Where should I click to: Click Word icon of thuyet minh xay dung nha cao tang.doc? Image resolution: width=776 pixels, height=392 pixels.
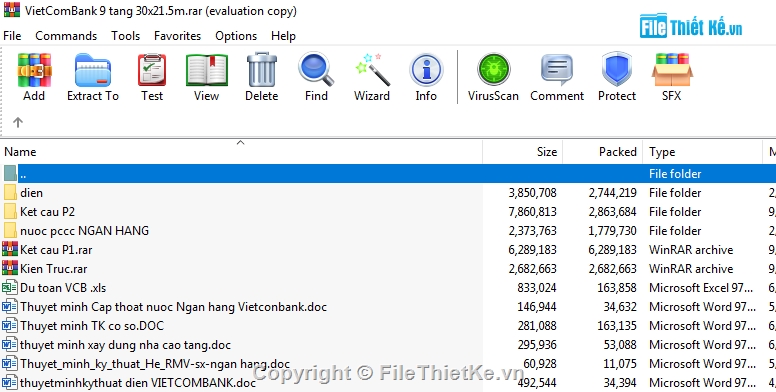10,344
